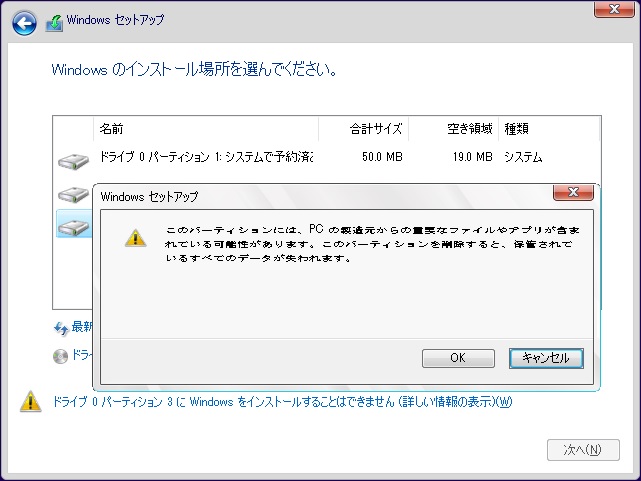Screen dimensions: 641x481
Task: Select the ドライブ 0 パーティション 1 row name
Action: (x=206, y=157)
